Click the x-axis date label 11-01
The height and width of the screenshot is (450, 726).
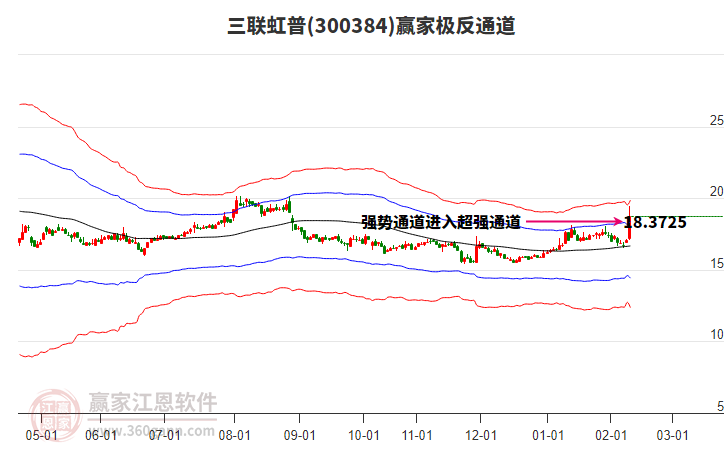click(x=417, y=436)
